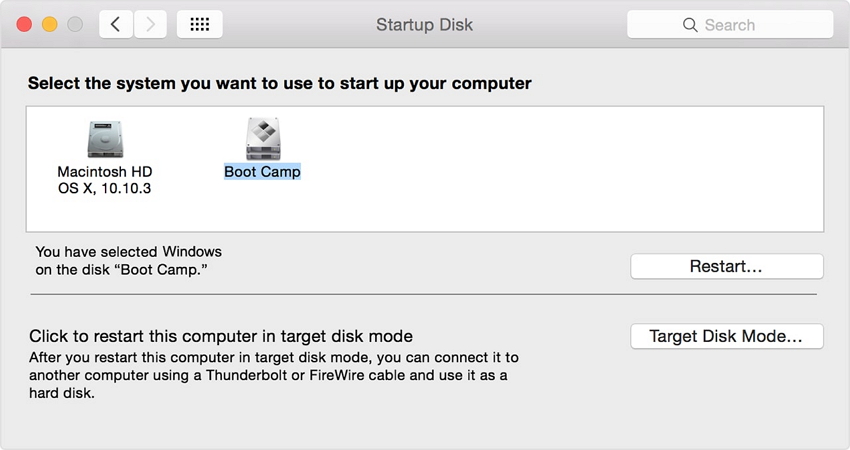
Task: Click the Macintosh HD OS X label
Action: 104,180
